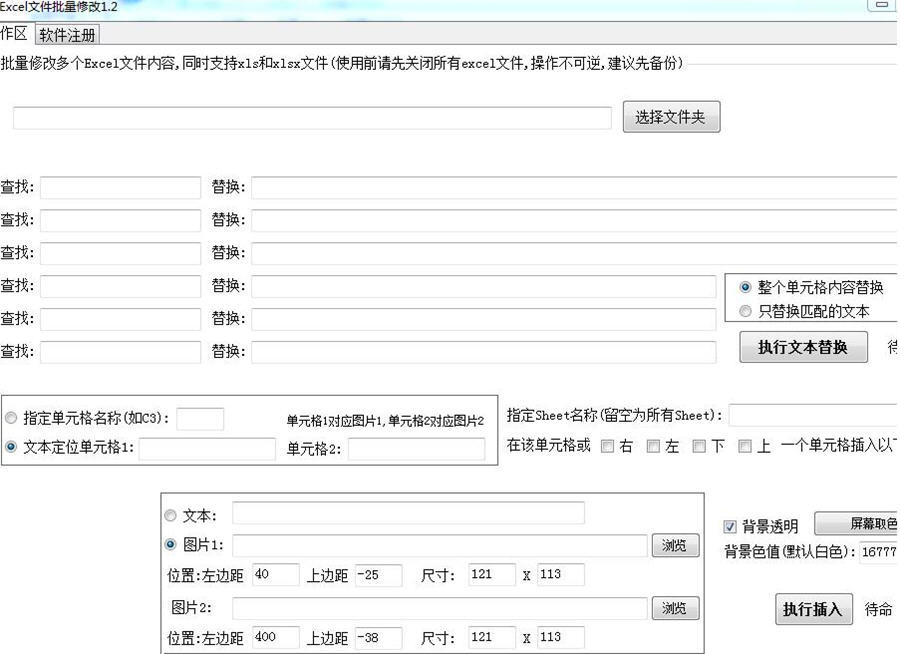Click the 指定单元格名称 cell name field

tap(200, 419)
